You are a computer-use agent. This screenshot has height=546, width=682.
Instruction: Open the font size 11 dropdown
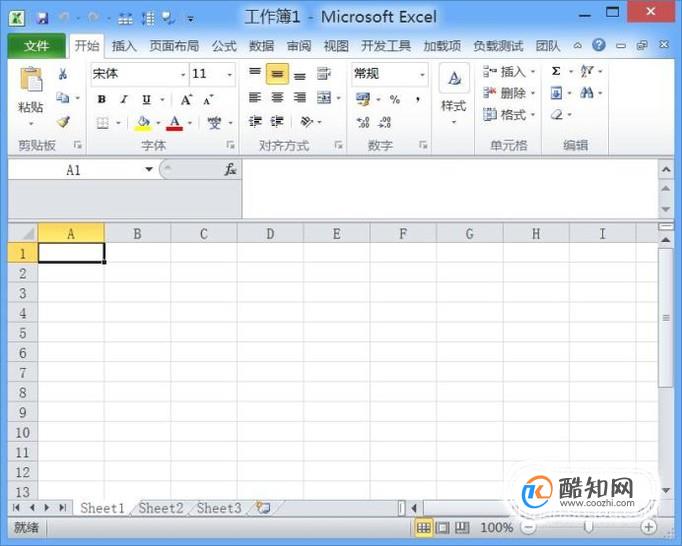pos(230,75)
